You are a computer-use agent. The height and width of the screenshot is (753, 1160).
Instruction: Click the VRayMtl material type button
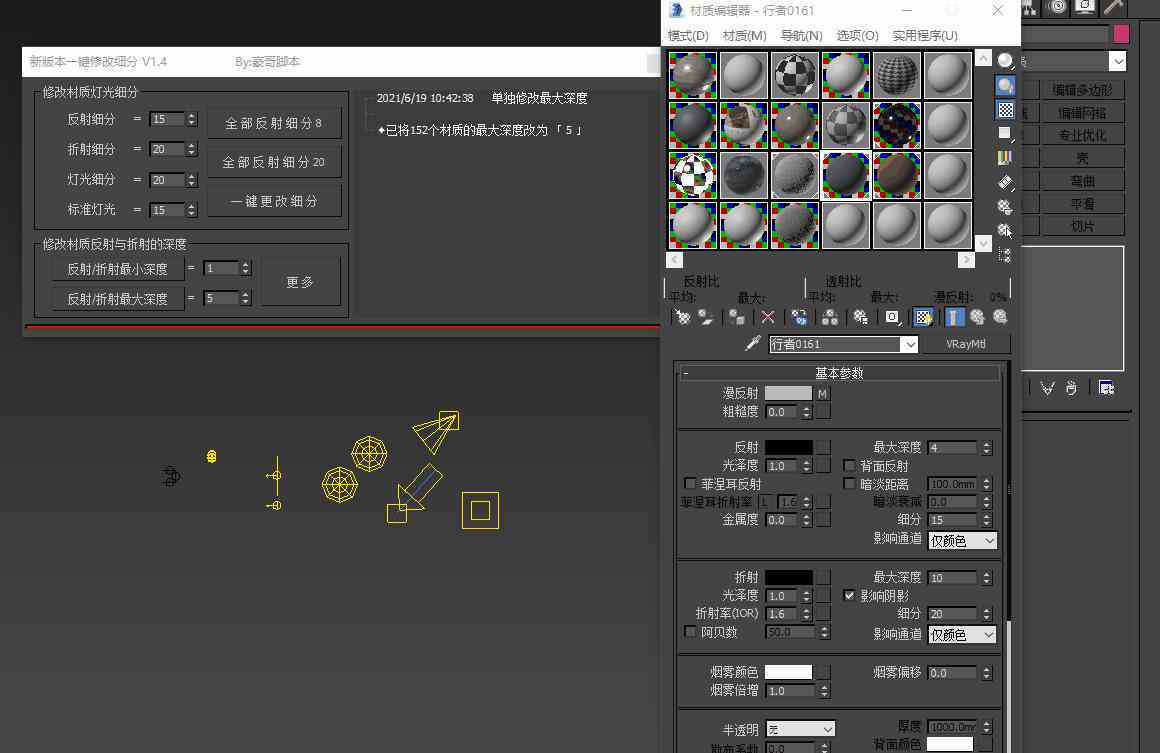coord(965,344)
